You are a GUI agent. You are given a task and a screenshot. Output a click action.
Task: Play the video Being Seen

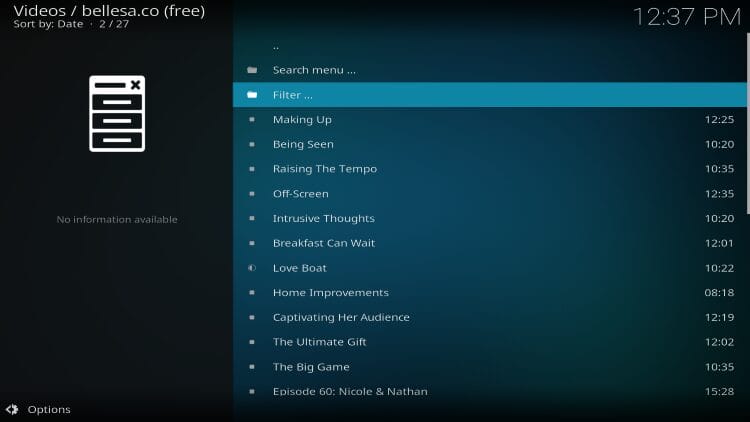pyautogui.click(x=303, y=144)
